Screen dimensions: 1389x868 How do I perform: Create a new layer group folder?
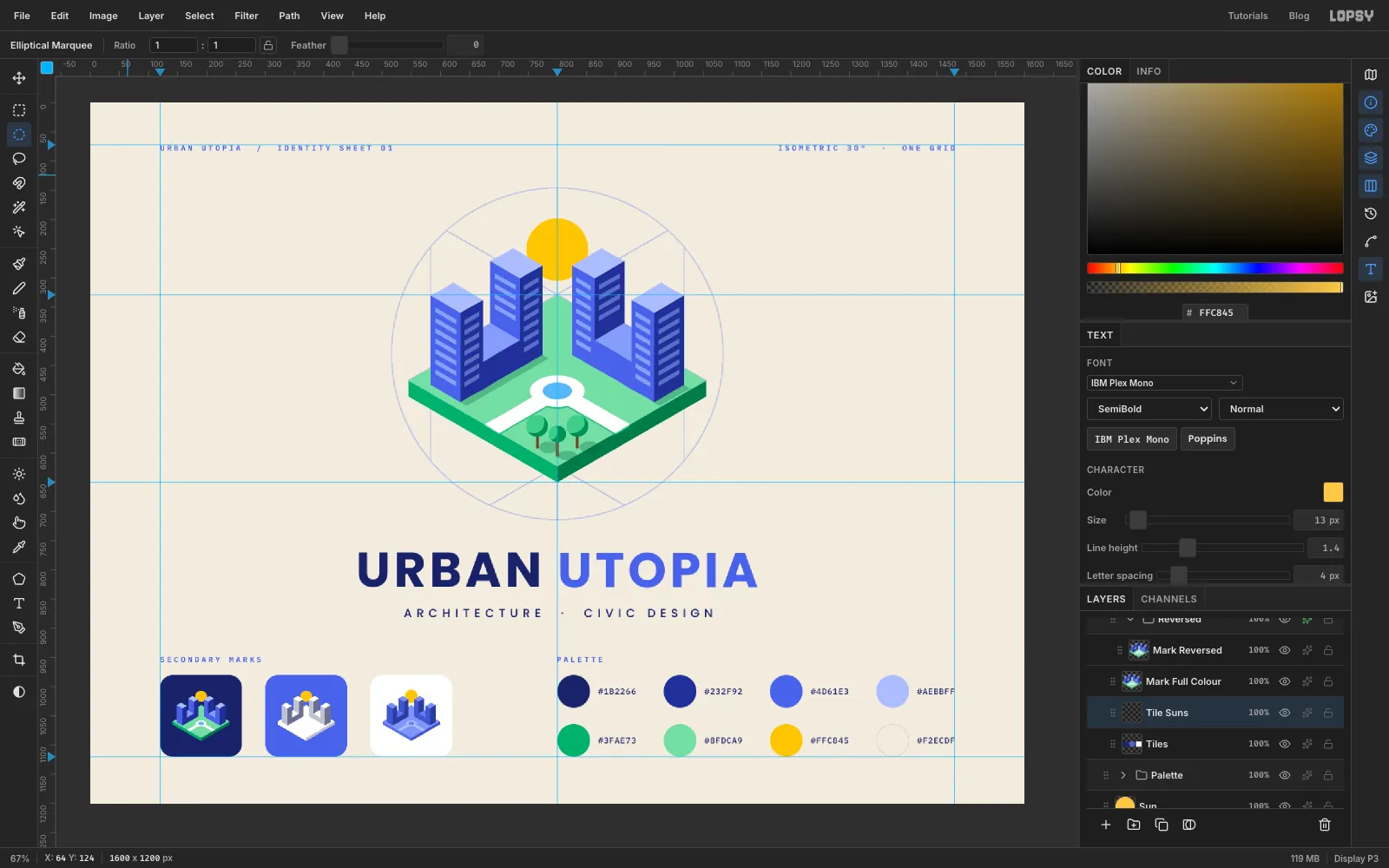tap(1134, 825)
